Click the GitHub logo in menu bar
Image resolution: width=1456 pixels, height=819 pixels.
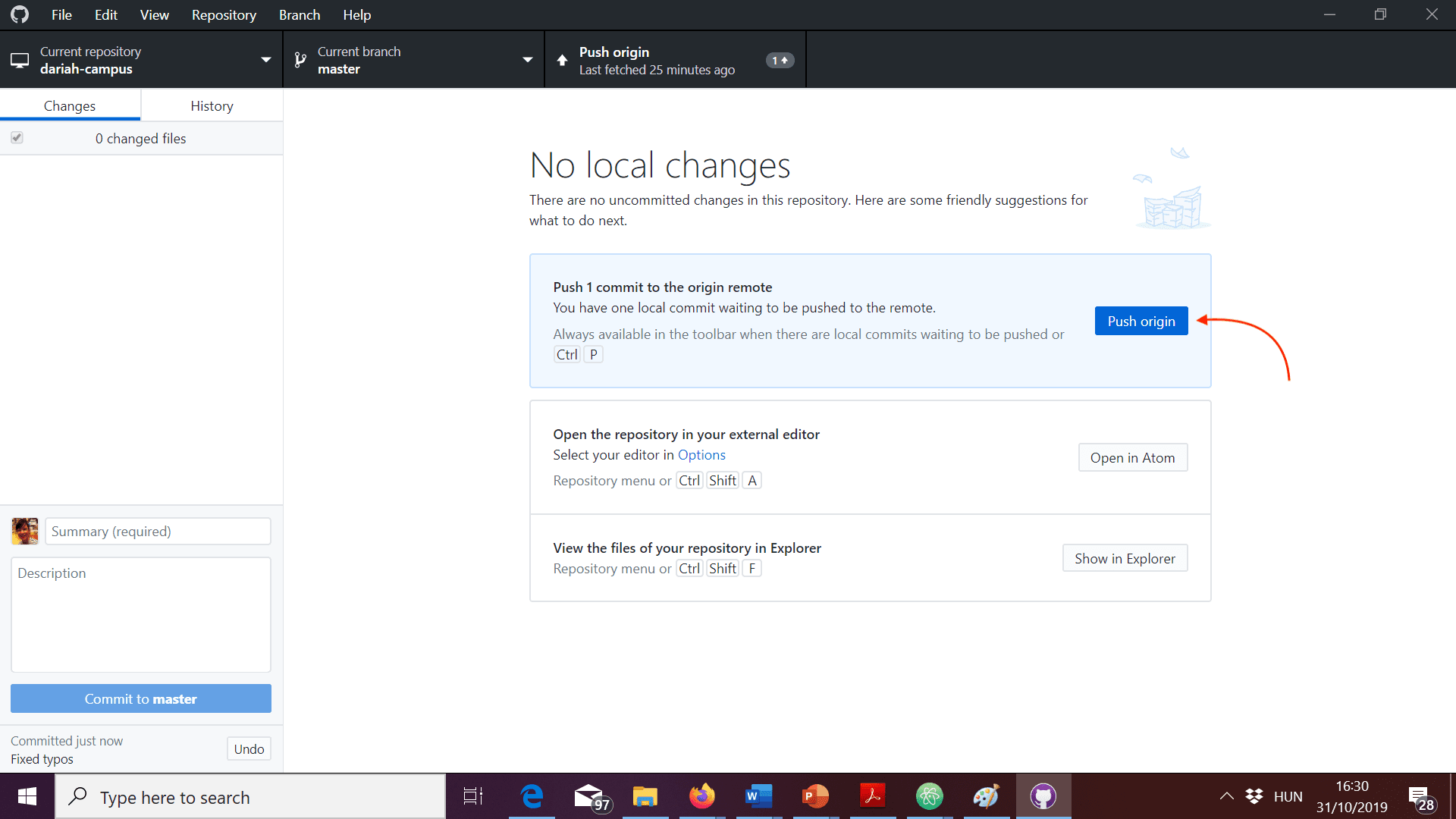pos(20,14)
